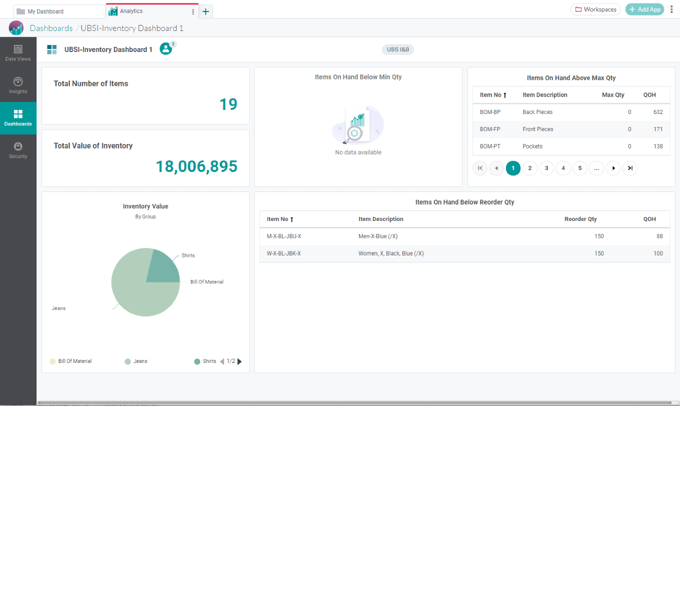Open more pages via the ellipsis button

pos(597,168)
